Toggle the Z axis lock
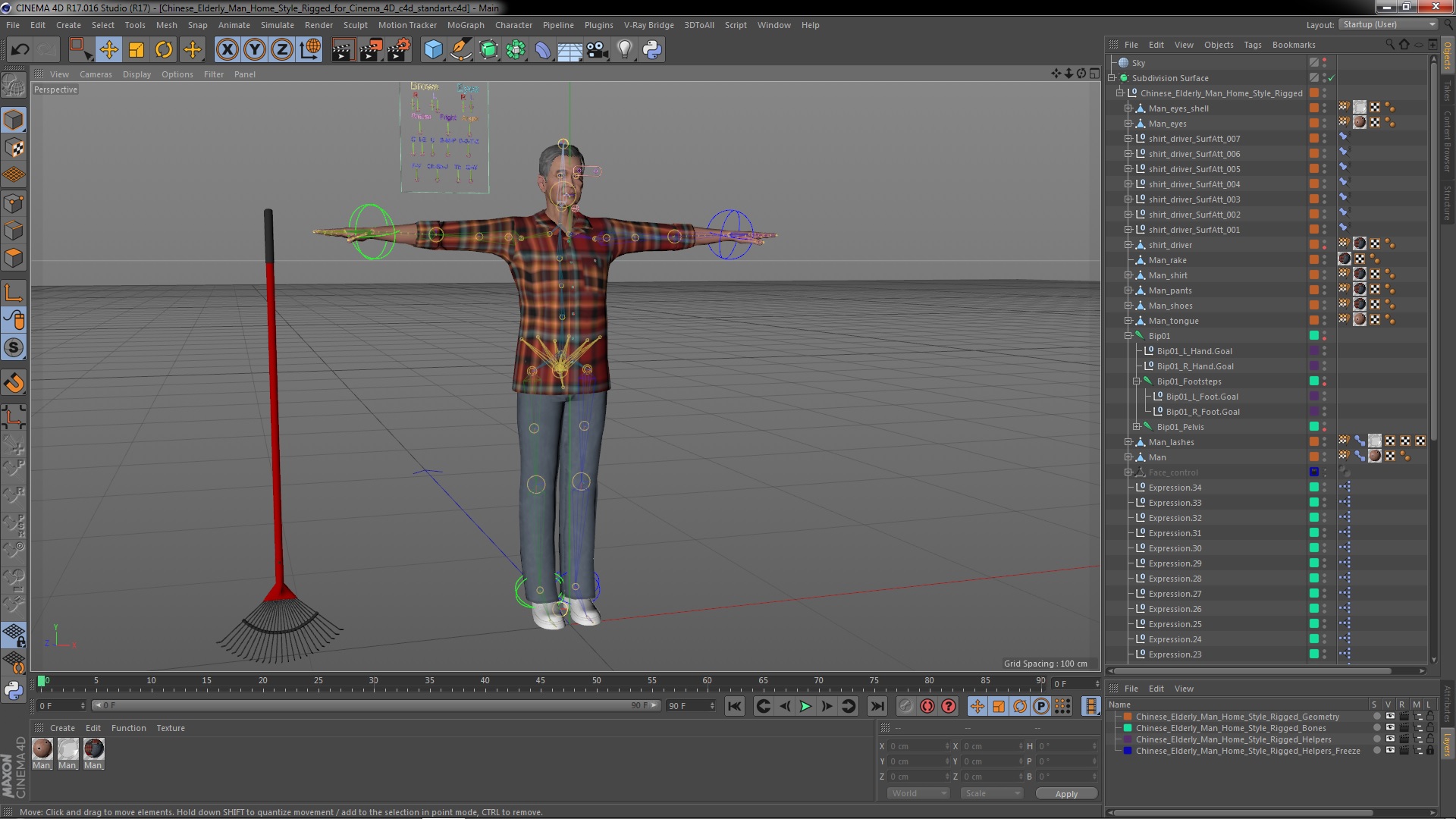 coord(282,50)
